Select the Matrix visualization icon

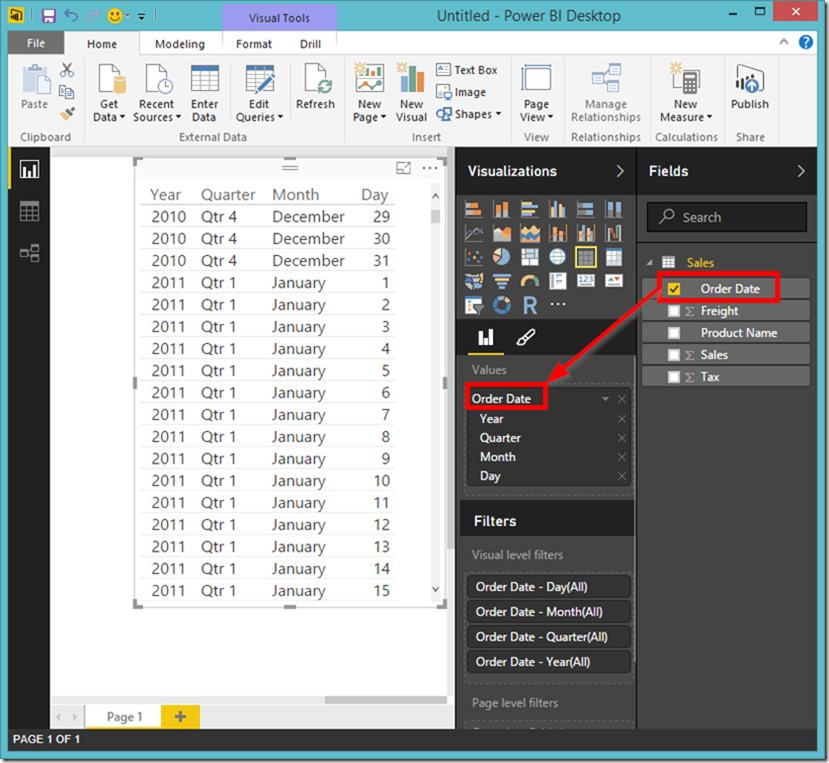coord(585,257)
